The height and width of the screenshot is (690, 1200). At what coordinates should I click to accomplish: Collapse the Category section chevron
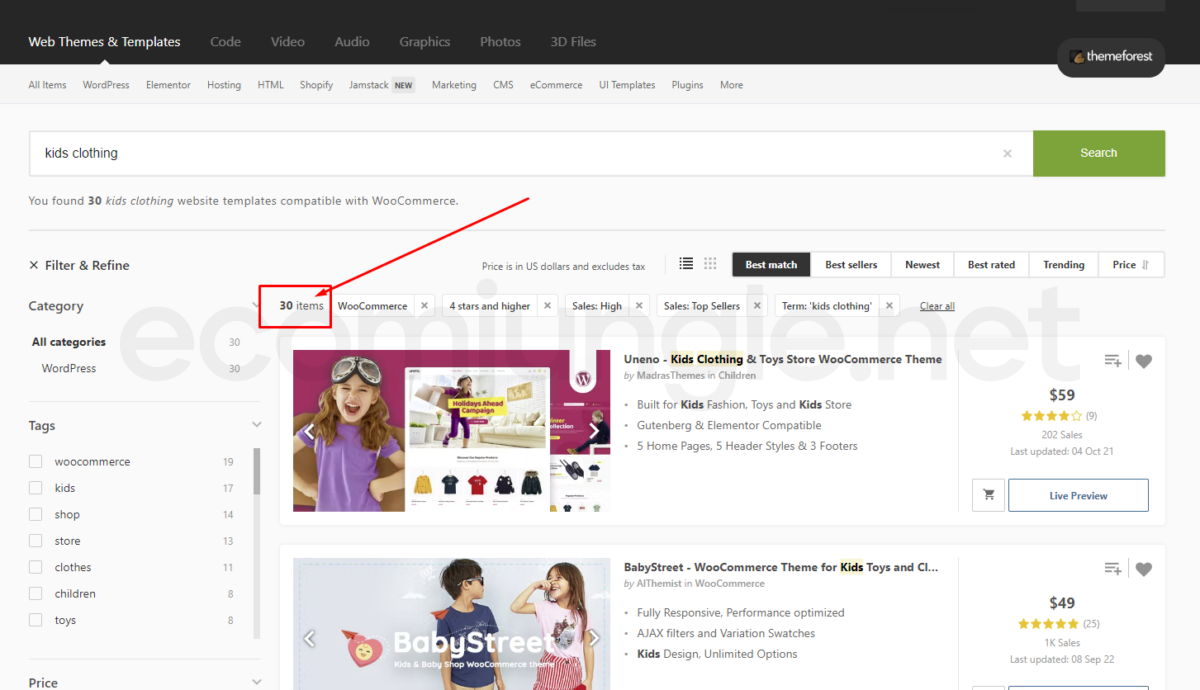[x=256, y=306]
